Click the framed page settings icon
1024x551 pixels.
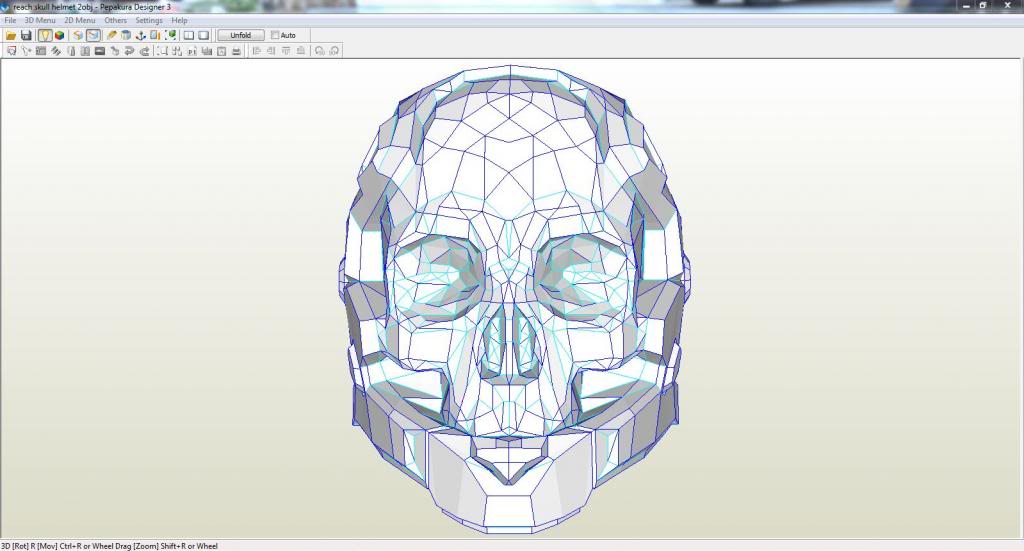221,51
